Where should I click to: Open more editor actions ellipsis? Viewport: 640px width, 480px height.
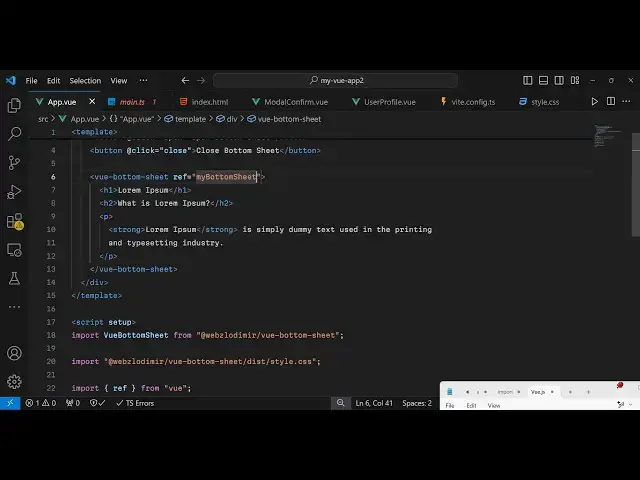[626, 101]
